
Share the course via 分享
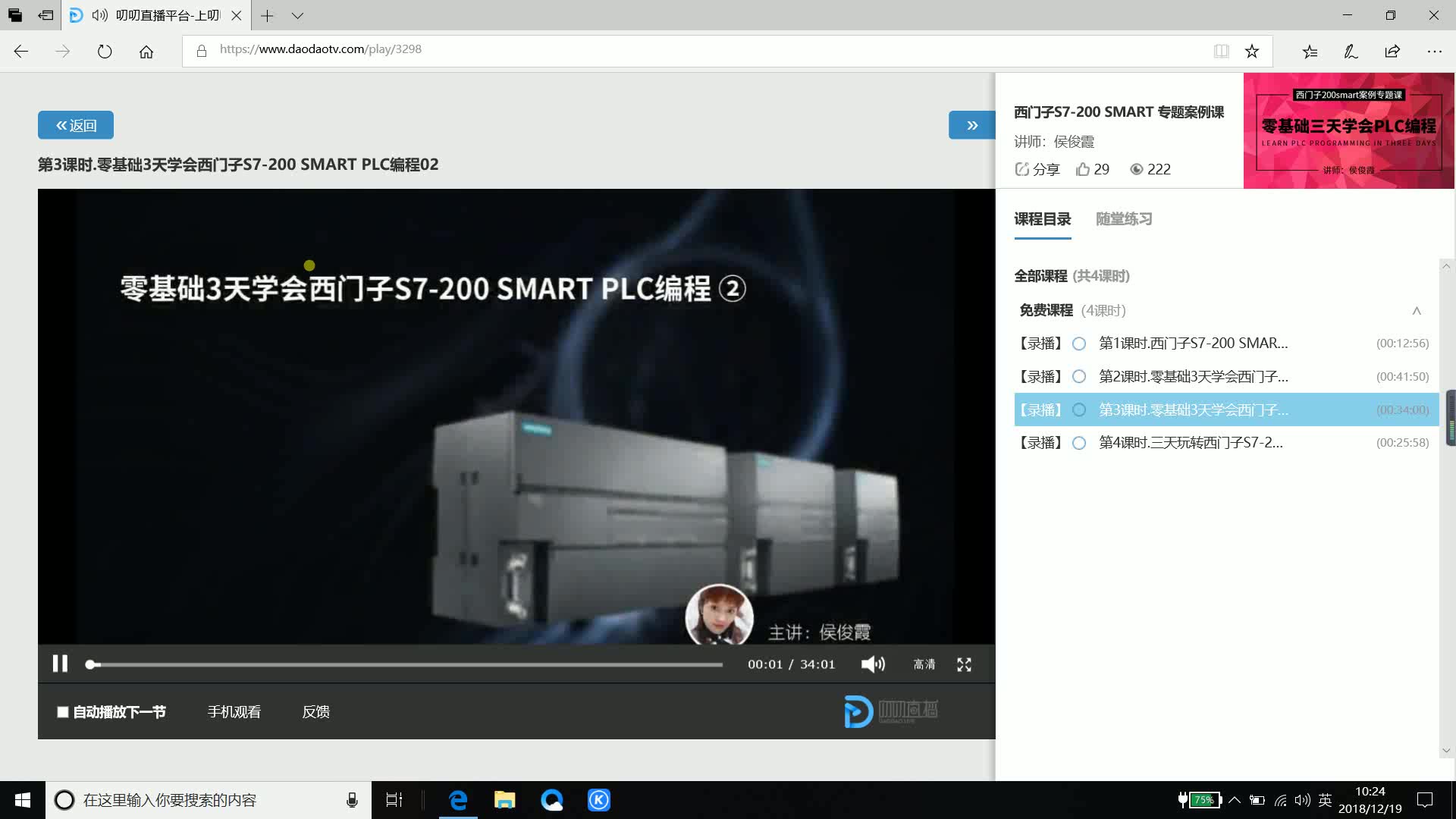1037,169
